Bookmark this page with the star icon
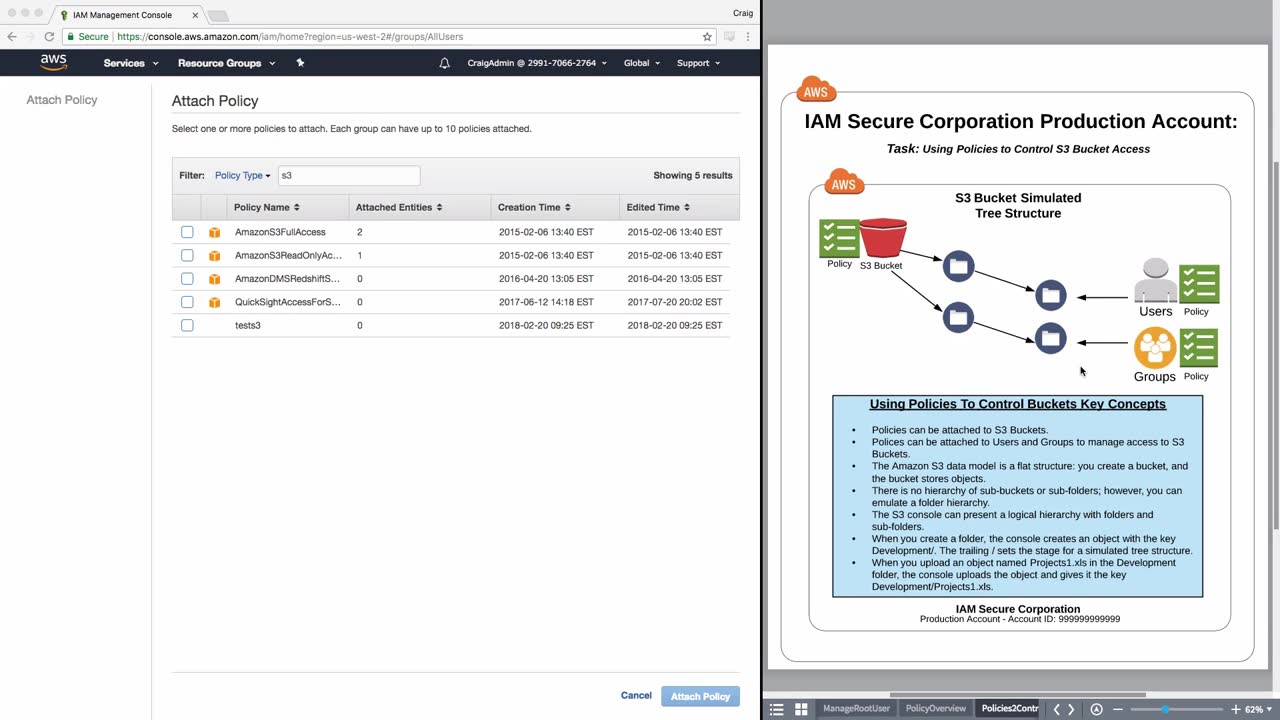This screenshot has height=720, width=1280. [x=707, y=37]
